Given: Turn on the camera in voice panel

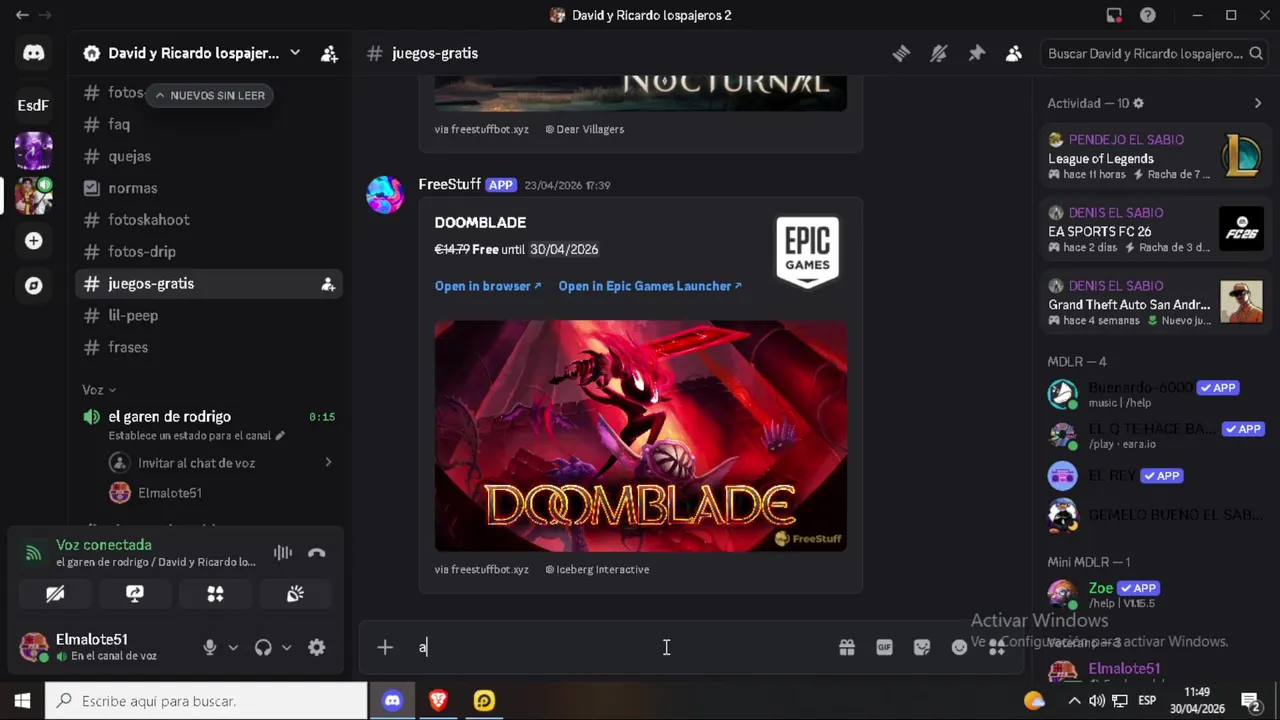Looking at the screenshot, I should click(x=55, y=594).
